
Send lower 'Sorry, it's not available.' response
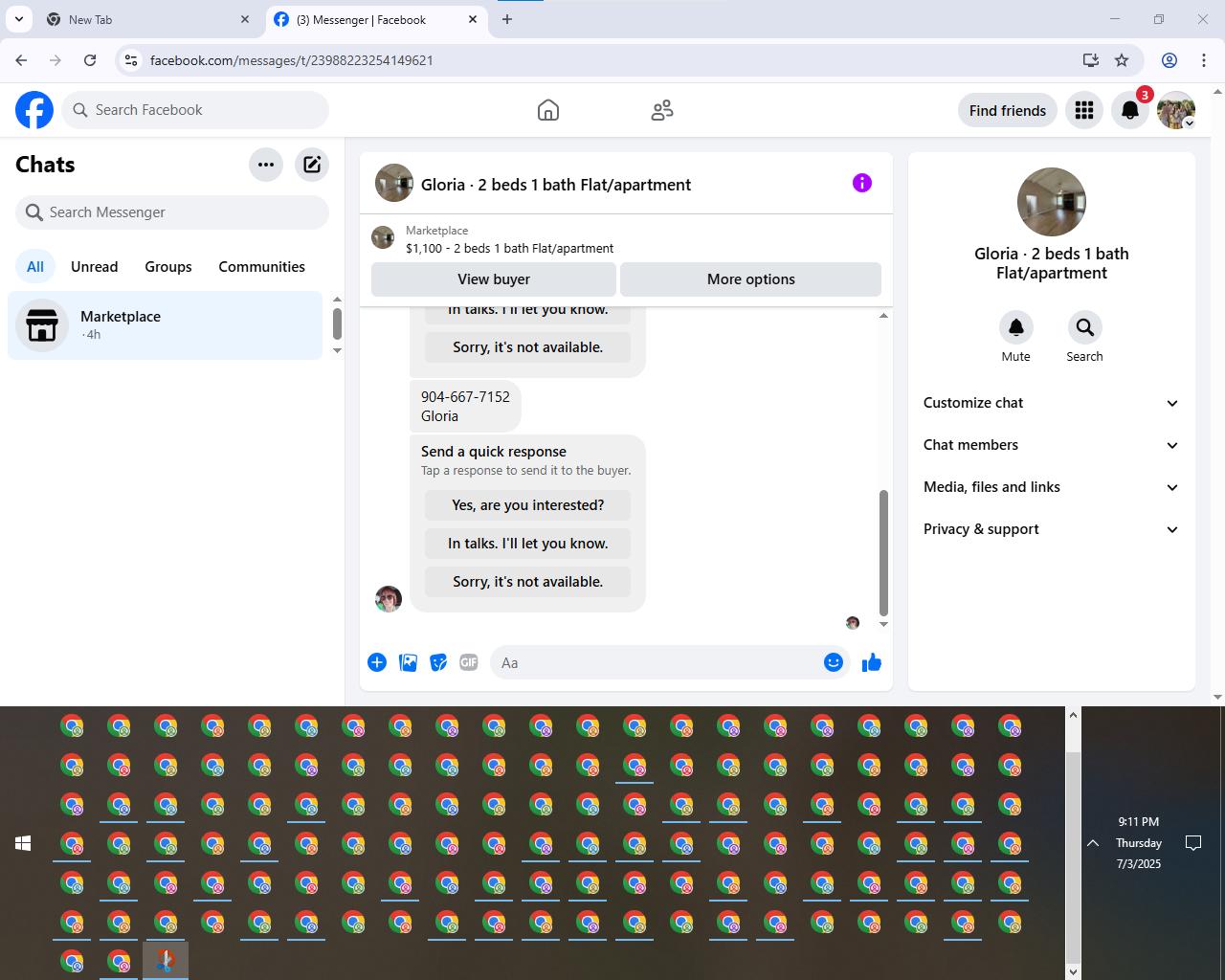coord(528,582)
